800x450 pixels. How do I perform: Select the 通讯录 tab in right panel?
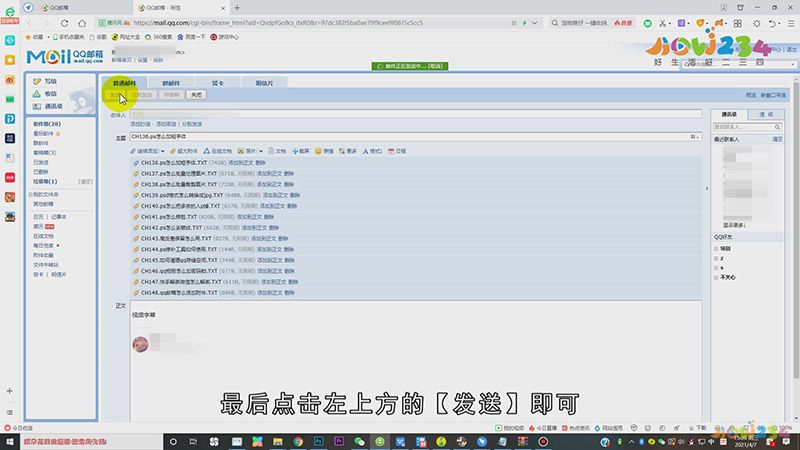pyautogui.click(x=729, y=114)
